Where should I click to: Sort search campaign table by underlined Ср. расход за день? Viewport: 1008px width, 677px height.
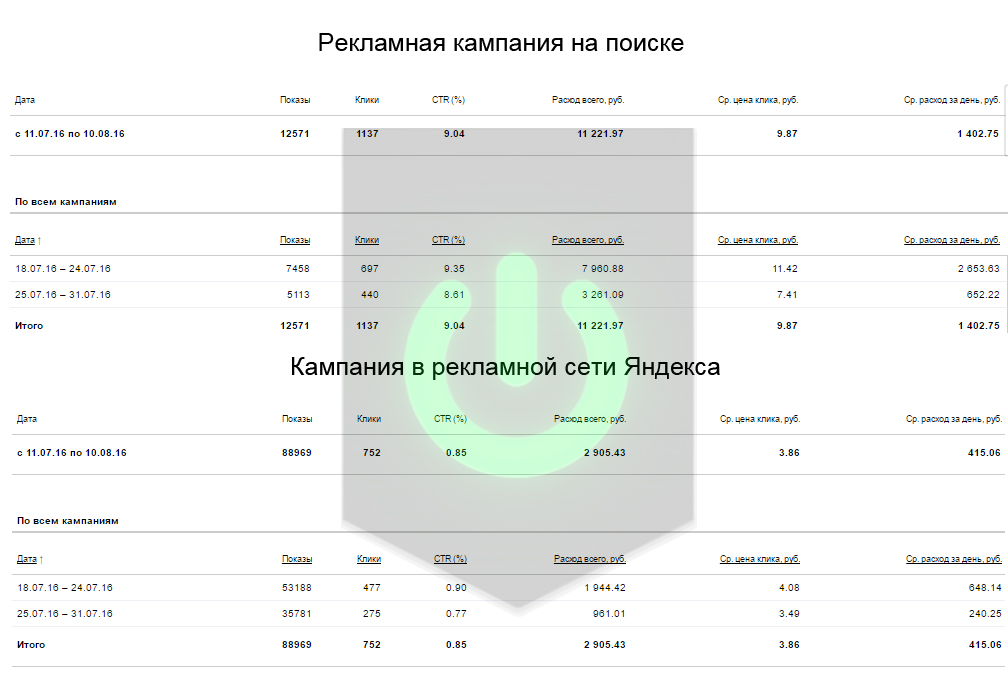[952, 240]
